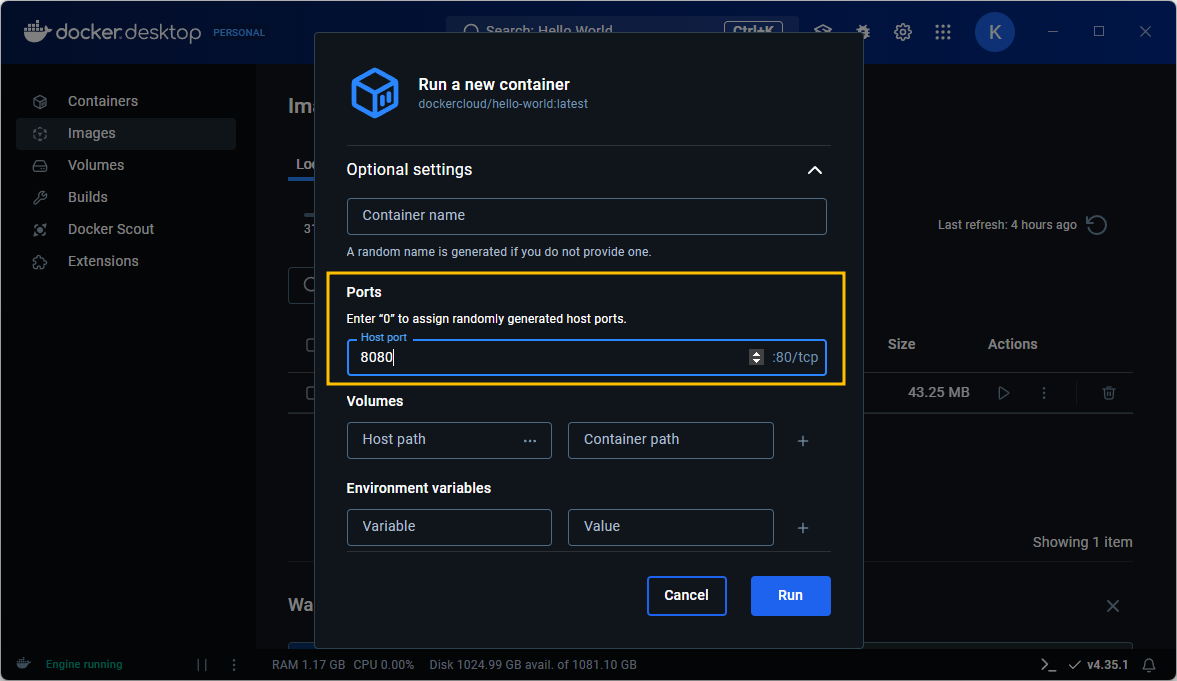Click the Extensions puzzle icon

tap(40, 262)
